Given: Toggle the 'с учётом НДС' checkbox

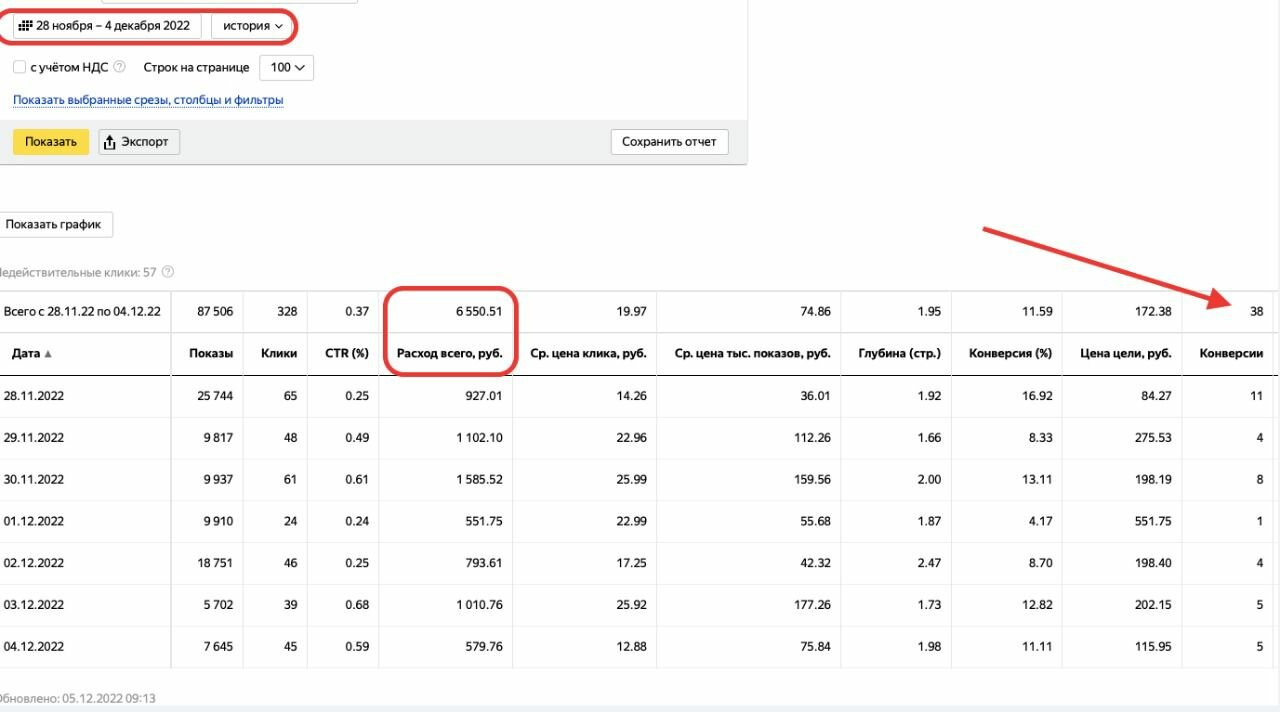Looking at the screenshot, I should [x=20, y=67].
